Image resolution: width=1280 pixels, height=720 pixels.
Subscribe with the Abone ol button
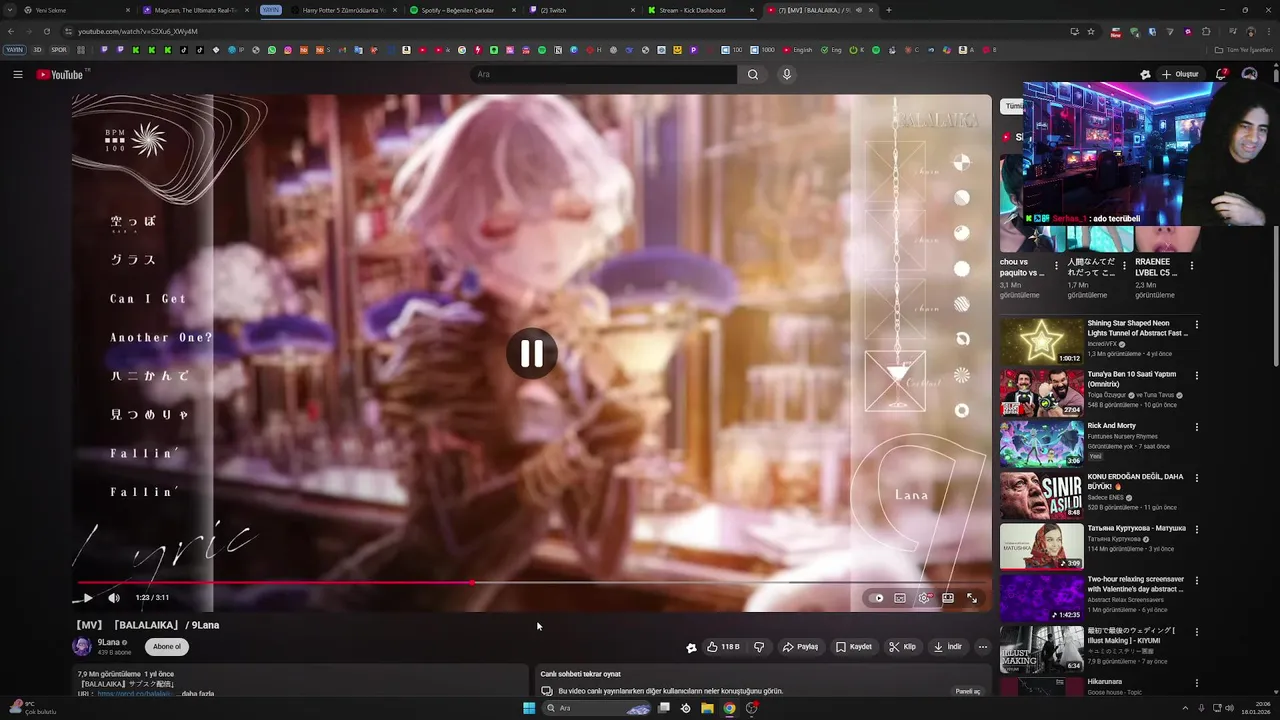pos(167,646)
